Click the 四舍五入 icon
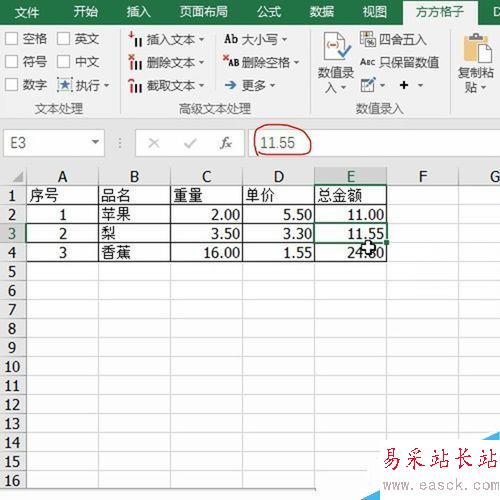 [368, 39]
